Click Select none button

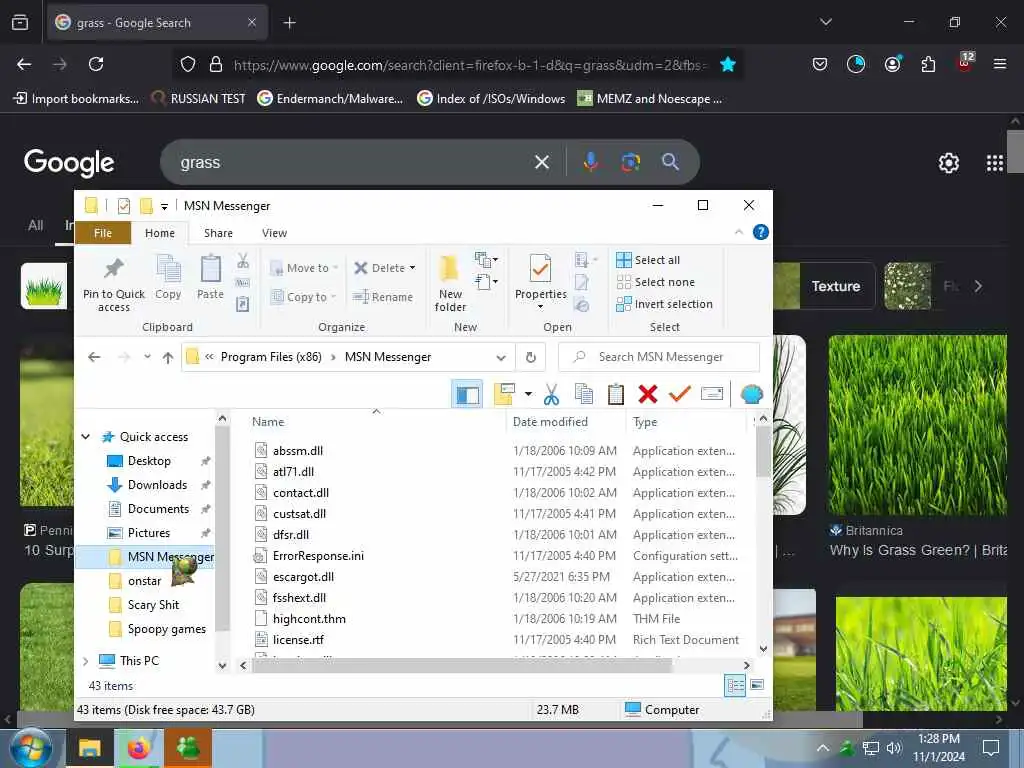click(x=656, y=282)
